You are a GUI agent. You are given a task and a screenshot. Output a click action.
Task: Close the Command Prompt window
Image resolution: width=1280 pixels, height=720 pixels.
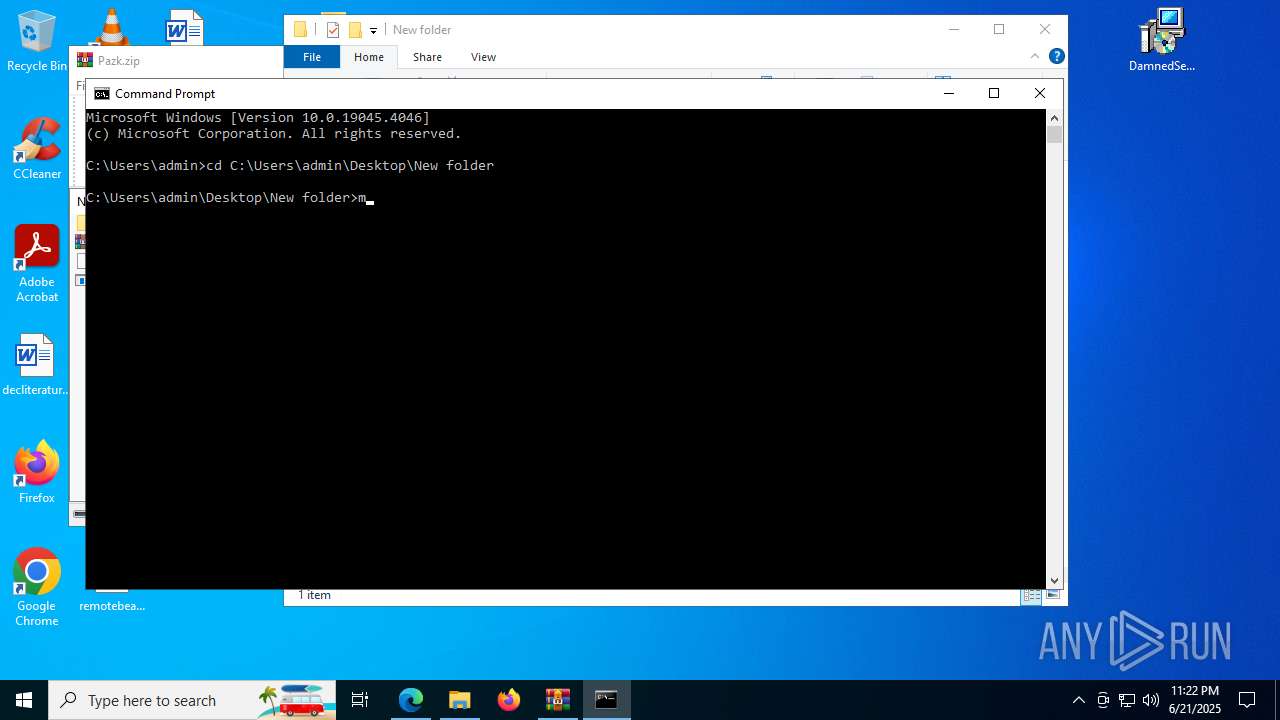coord(1040,94)
